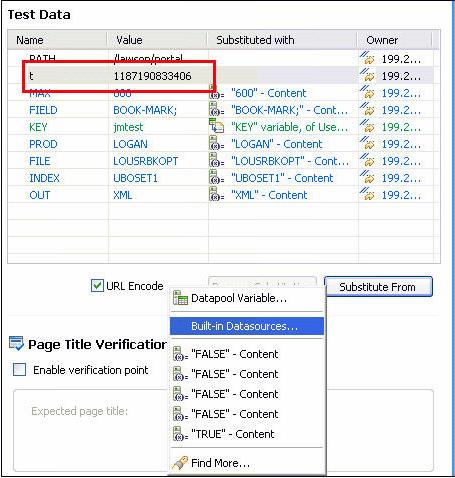455x478 pixels.
Task: Click into Expected page title field
Action: [223, 430]
